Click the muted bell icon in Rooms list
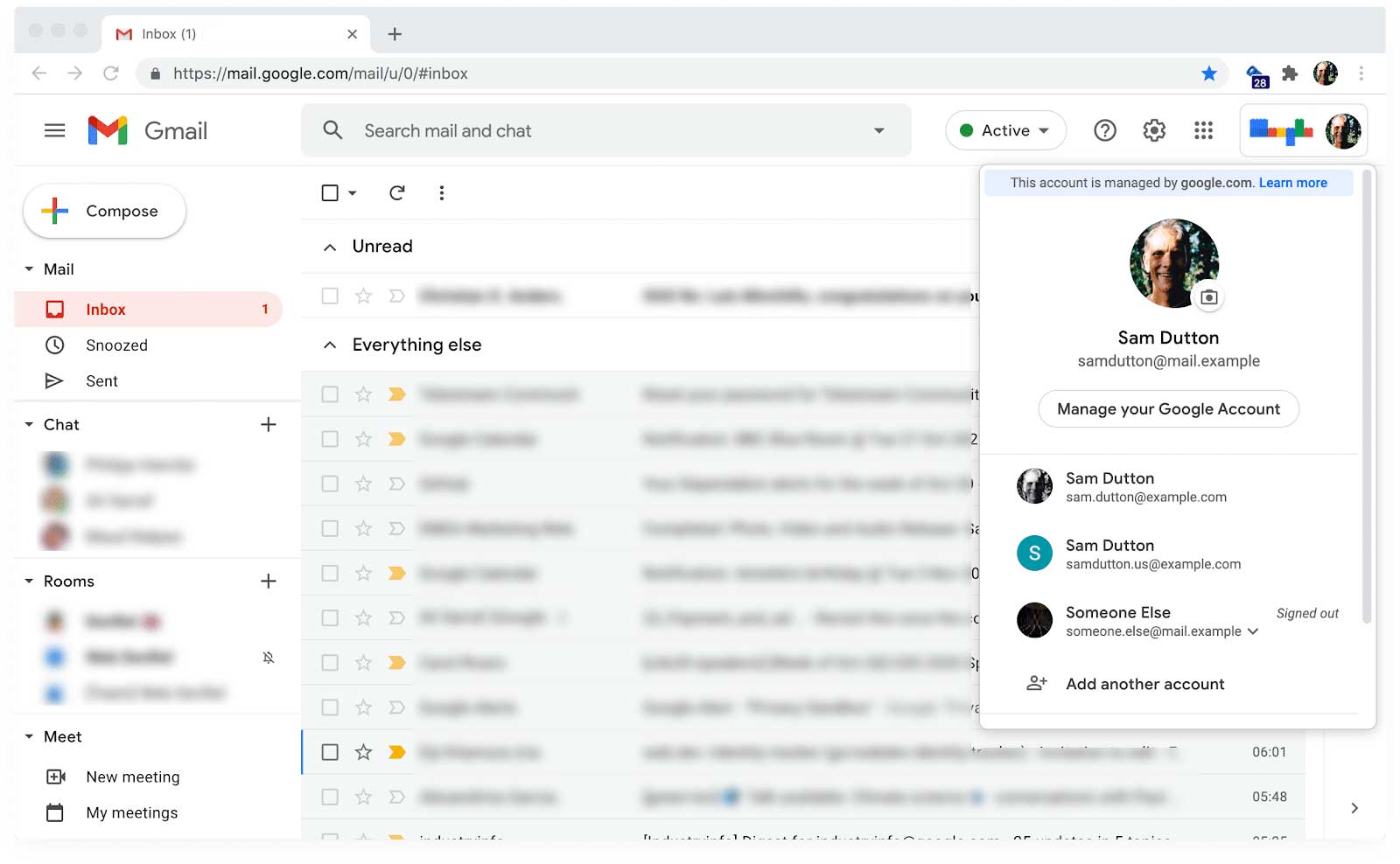Viewport: 1400px width, 864px height. pyautogui.click(x=269, y=657)
